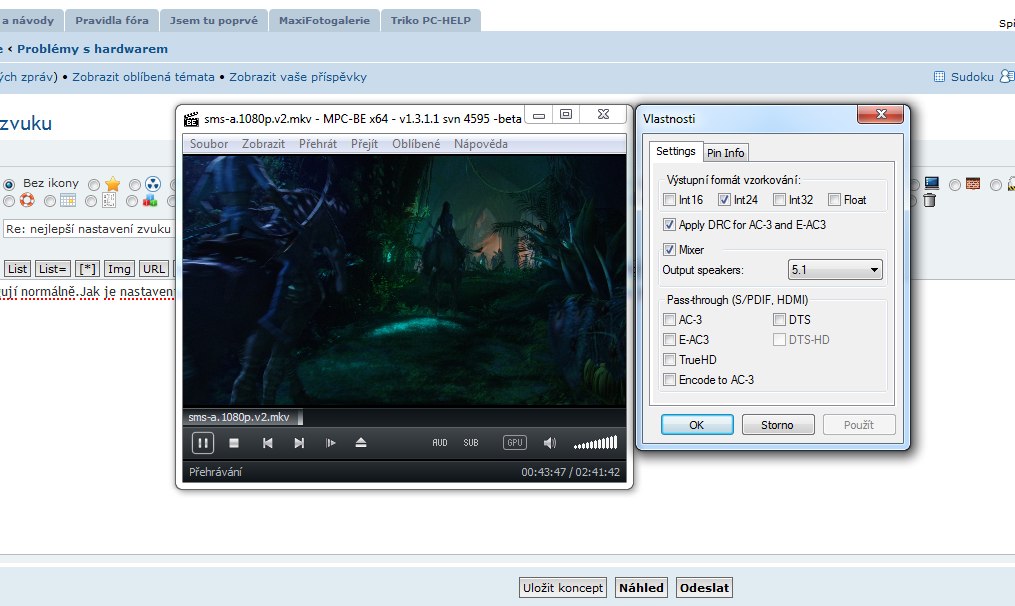Click the MPC-BE clapperboard icon in the title bar
The width and height of the screenshot is (1015, 606).
(191, 119)
